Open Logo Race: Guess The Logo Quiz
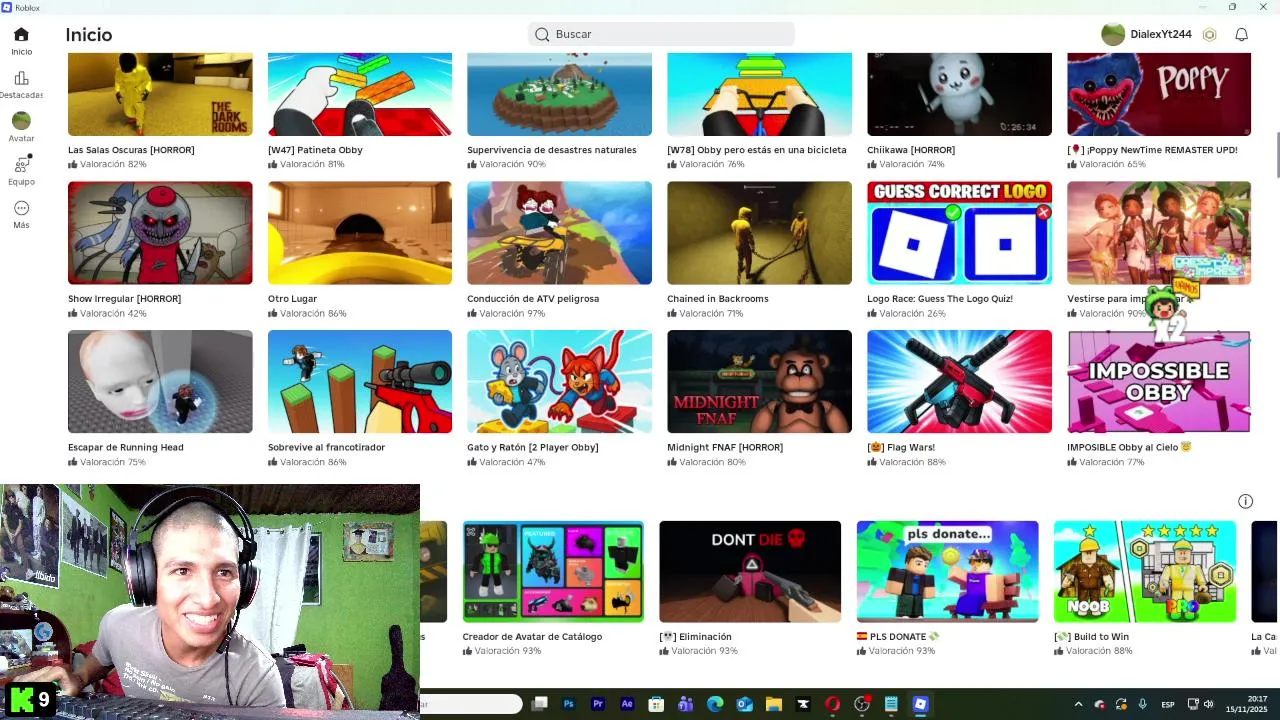The width and height of the screenshot is (1280, 720). pos(959,233)
